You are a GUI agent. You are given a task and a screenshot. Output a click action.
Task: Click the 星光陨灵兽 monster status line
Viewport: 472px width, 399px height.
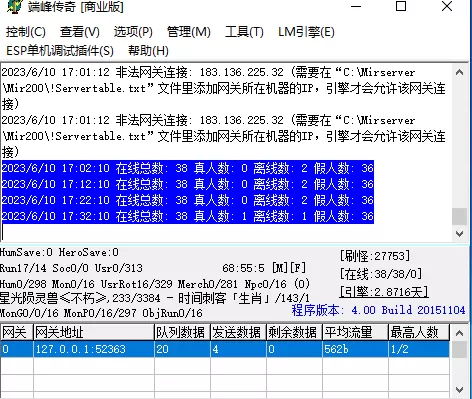click(x=155, y=298)
